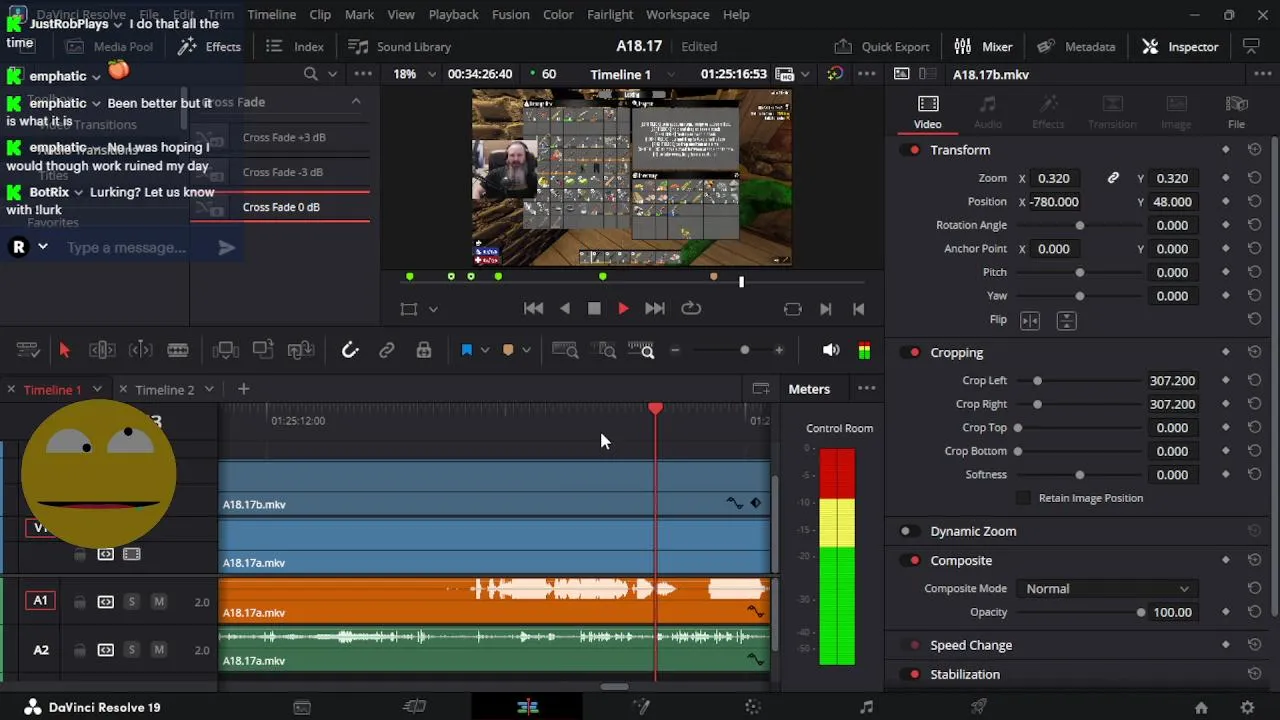Click the Replace Clip icon

click(301, 350)
